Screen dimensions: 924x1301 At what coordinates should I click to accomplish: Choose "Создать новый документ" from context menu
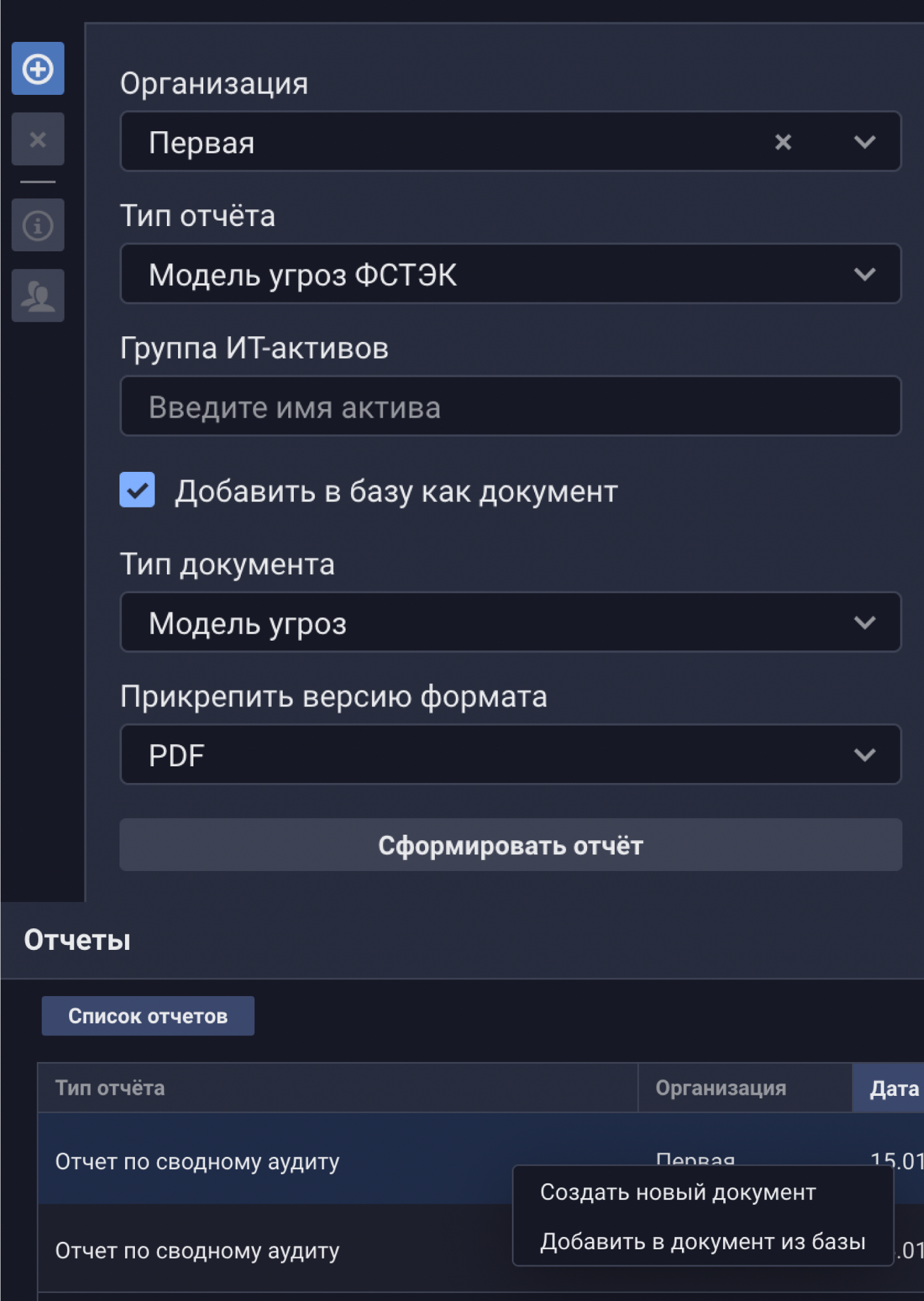pyautogui.click(x=678, y=1193)
